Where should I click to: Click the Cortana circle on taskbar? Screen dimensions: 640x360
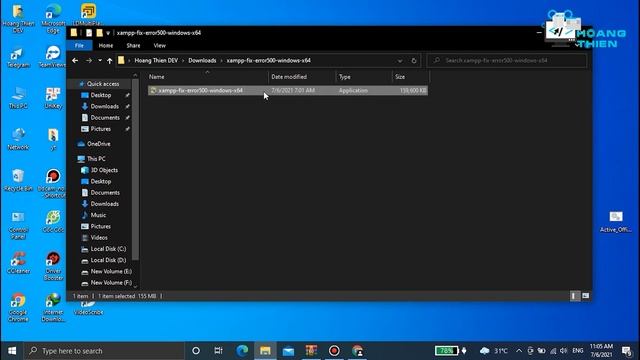(196, 351)
